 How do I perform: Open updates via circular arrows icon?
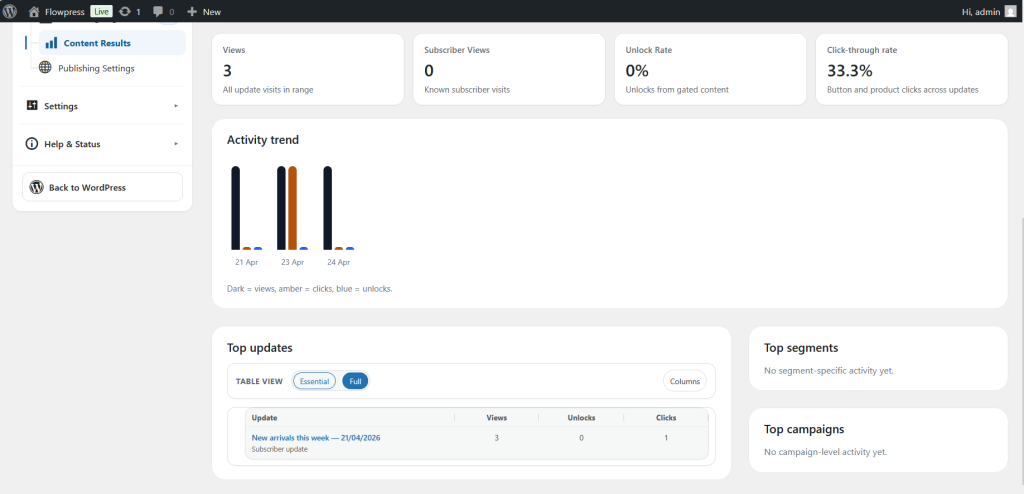tap(125, 11)
